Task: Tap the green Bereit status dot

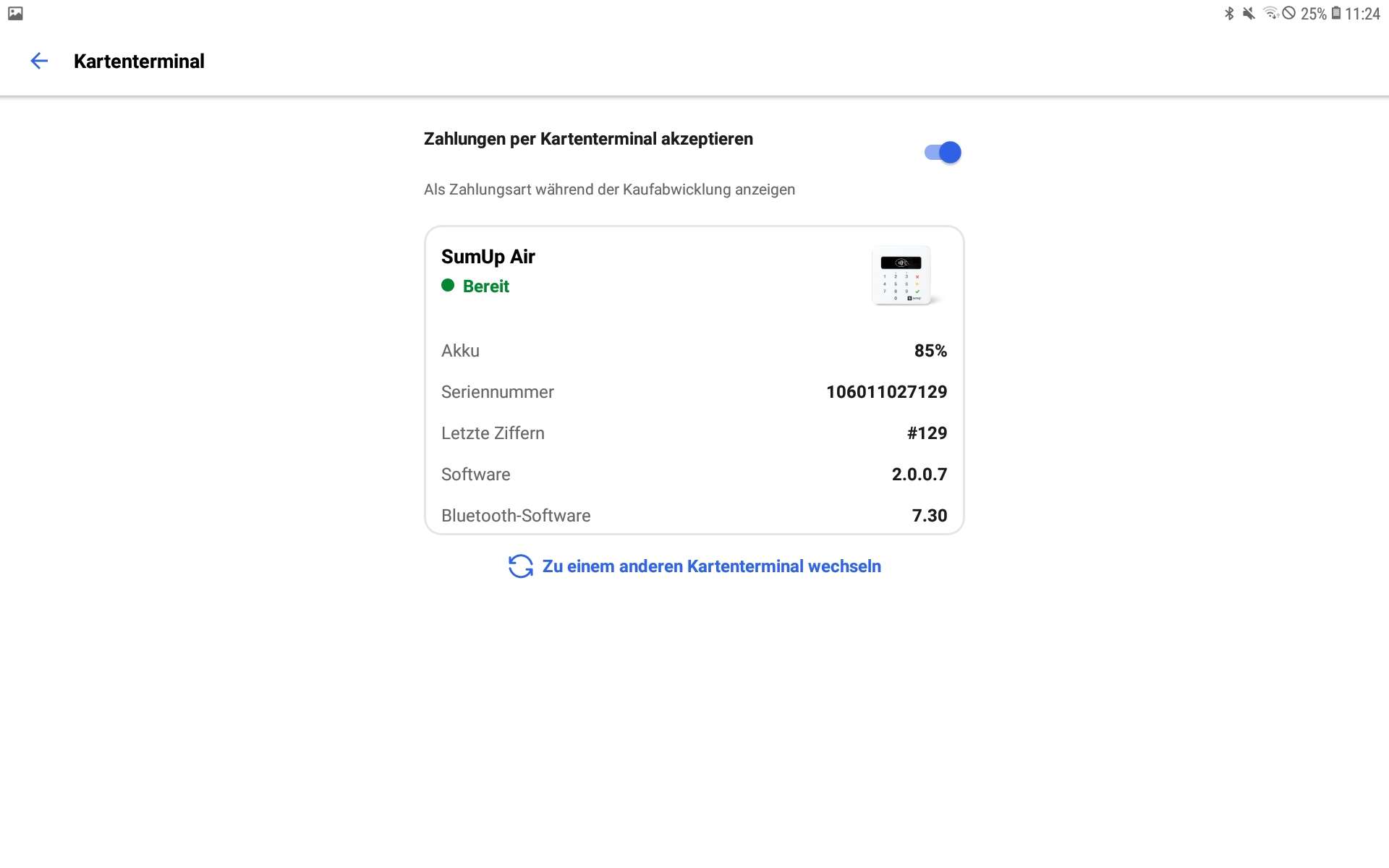Action: click(448, 286)
